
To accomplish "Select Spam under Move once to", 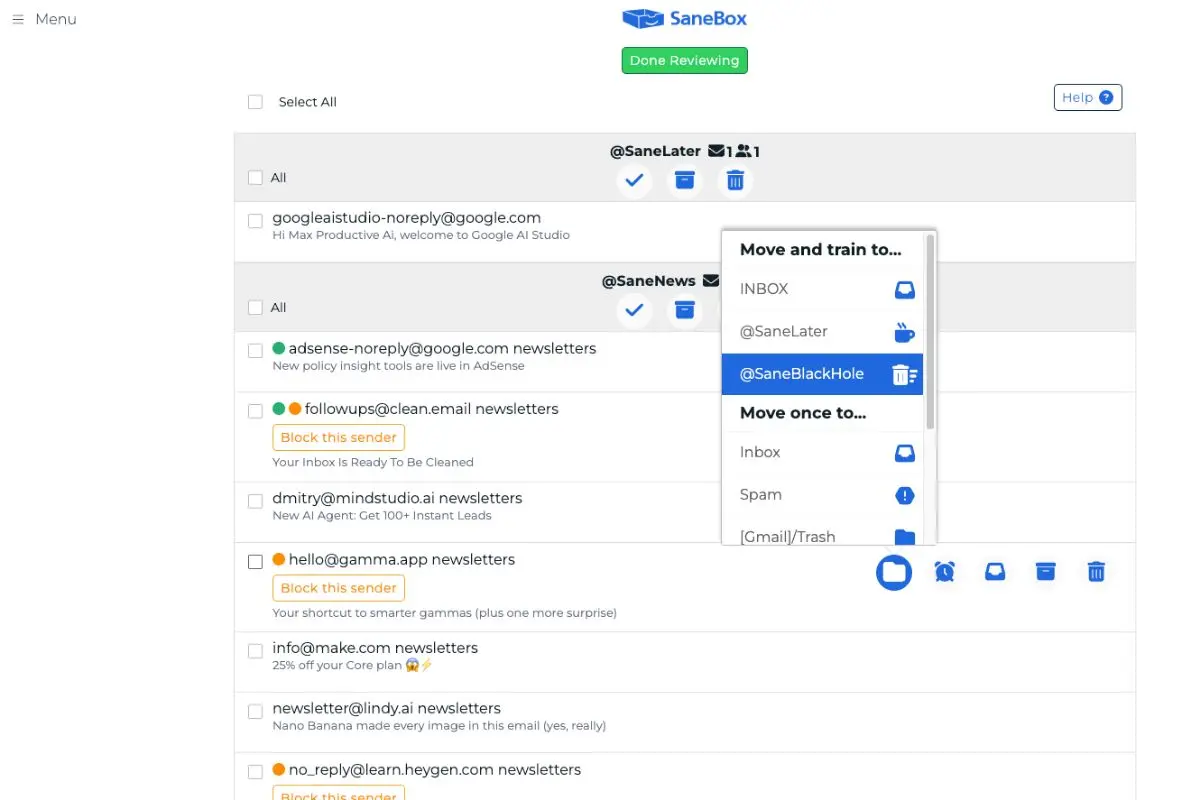I will point(822,495).
